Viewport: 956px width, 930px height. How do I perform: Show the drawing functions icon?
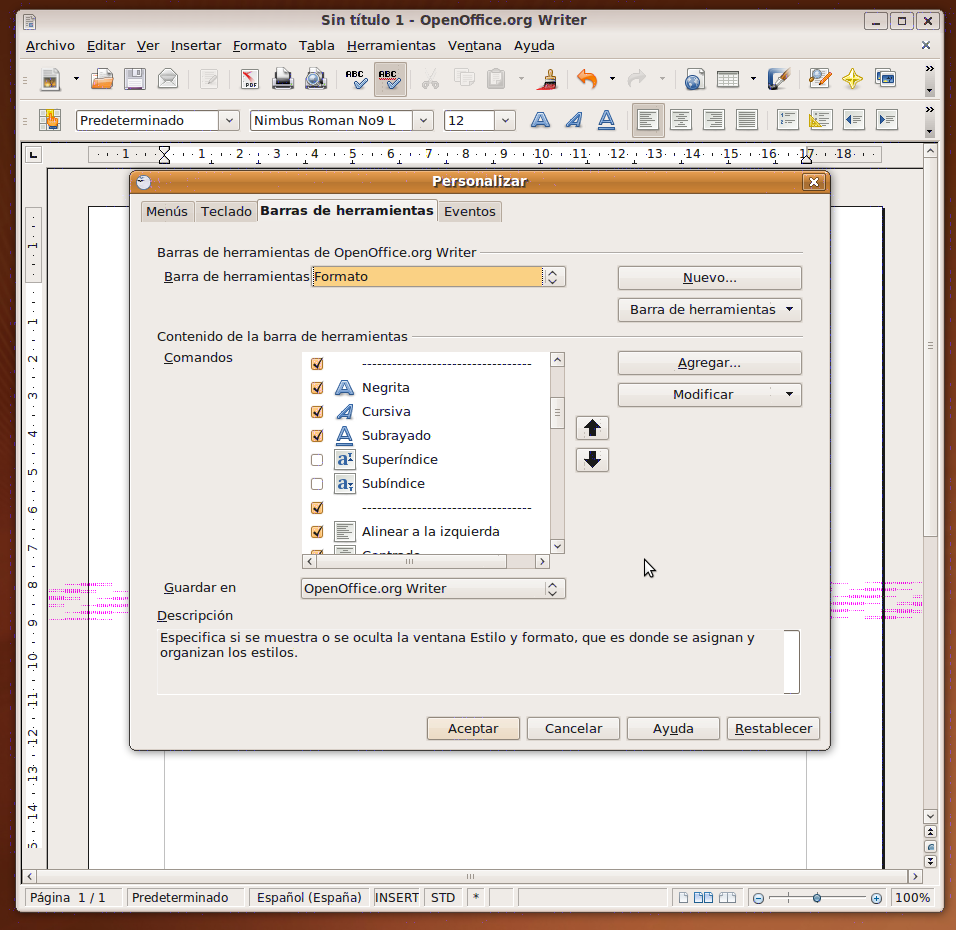779,79
